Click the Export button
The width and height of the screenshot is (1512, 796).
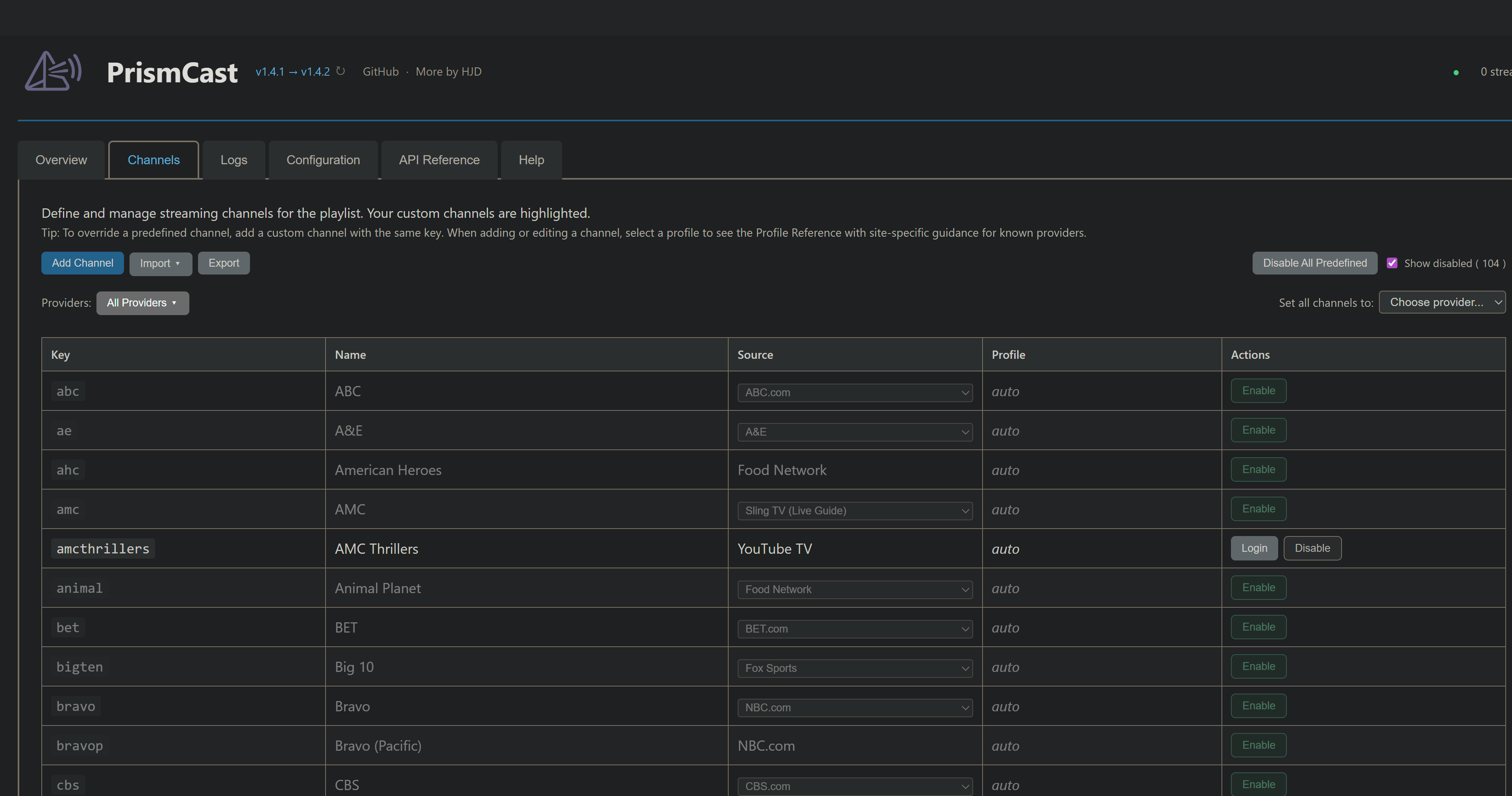[x=224, y=263]
